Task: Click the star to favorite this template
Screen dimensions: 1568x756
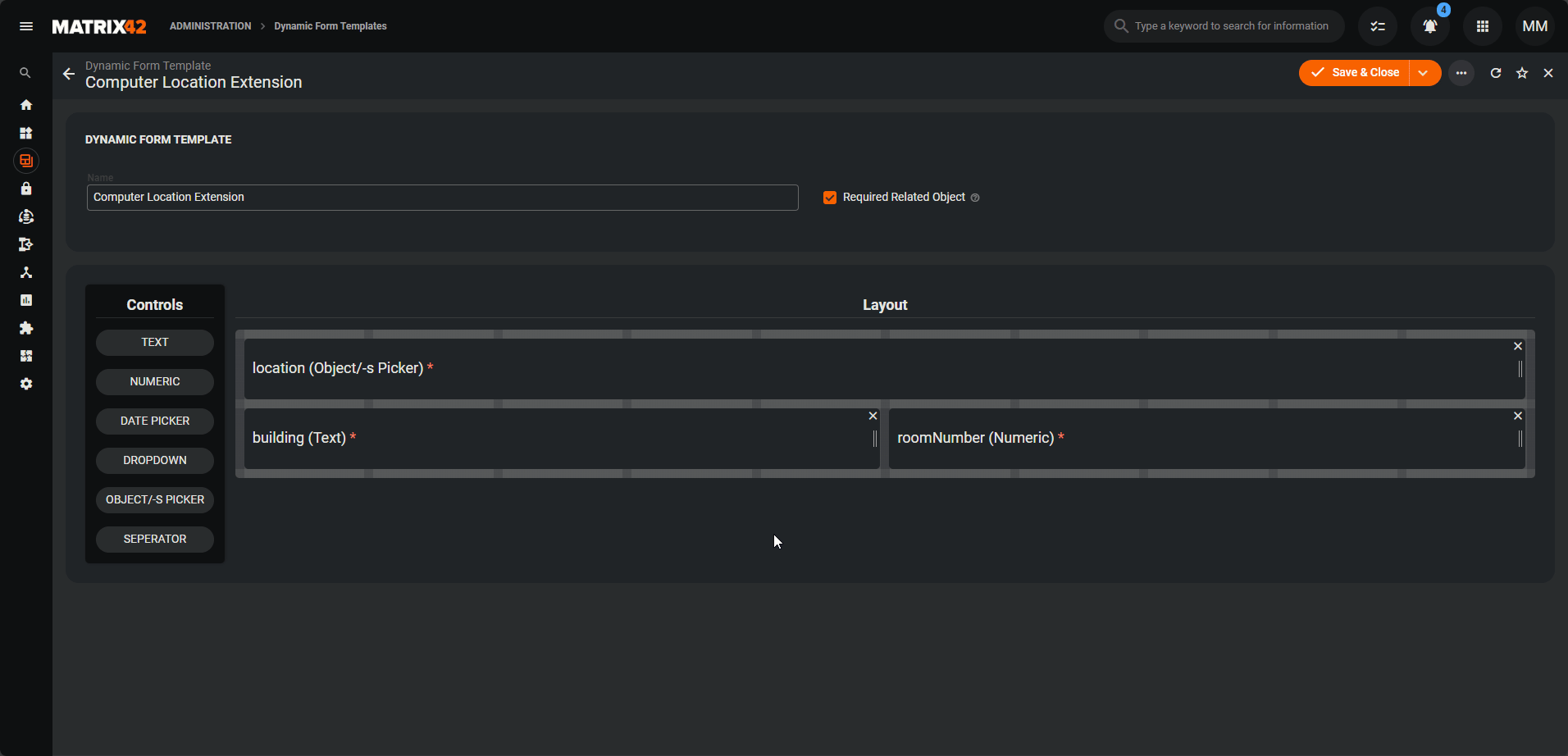Action: [1521, 73]
